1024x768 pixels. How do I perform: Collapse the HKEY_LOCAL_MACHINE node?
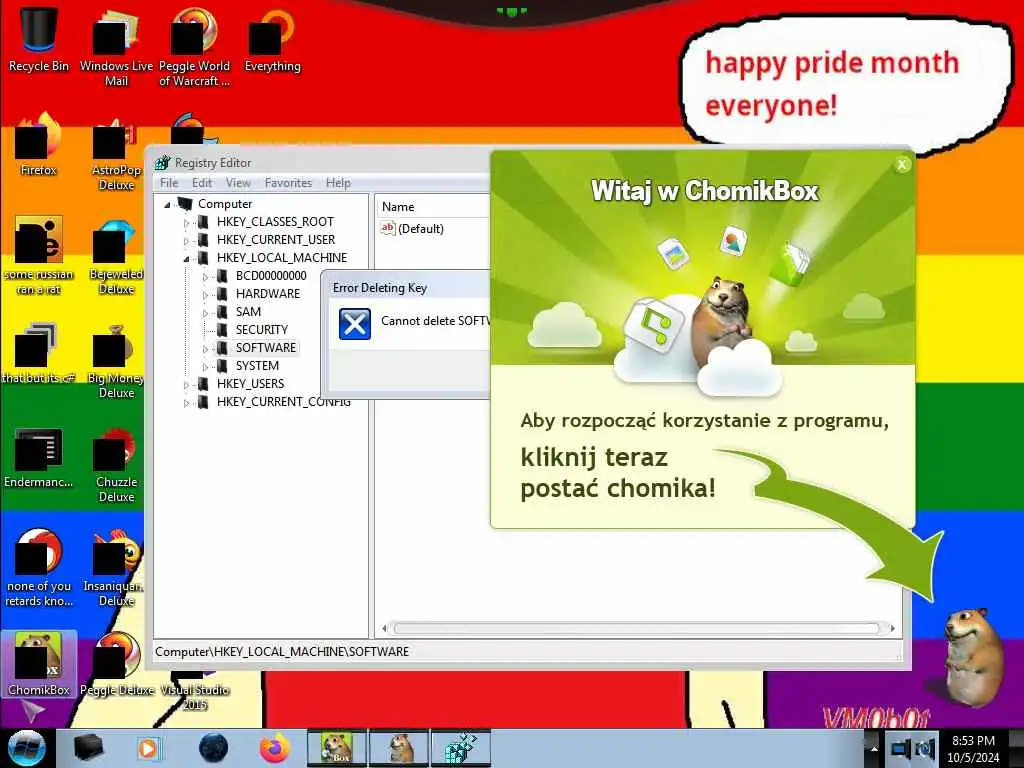click(x=186, y=259)
